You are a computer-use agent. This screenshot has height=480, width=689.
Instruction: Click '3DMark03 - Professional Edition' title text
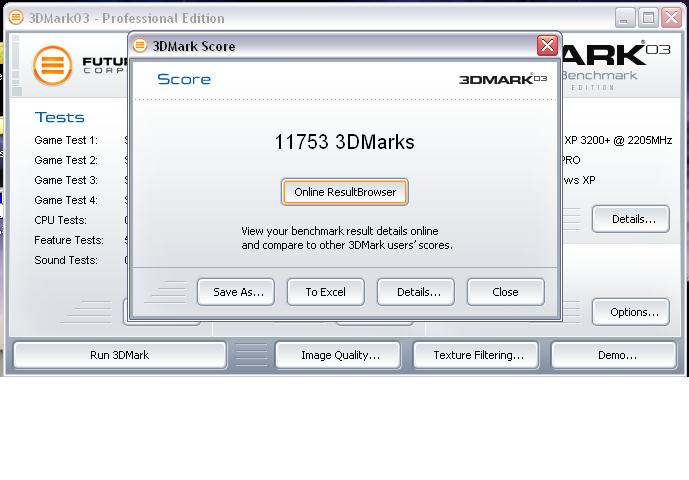click(127, 18)
